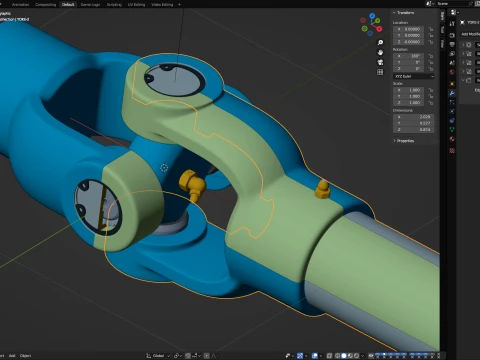Click the Add Modifier button
The height and width of the screenshot is (360, 480).
(x=470, y=34)
